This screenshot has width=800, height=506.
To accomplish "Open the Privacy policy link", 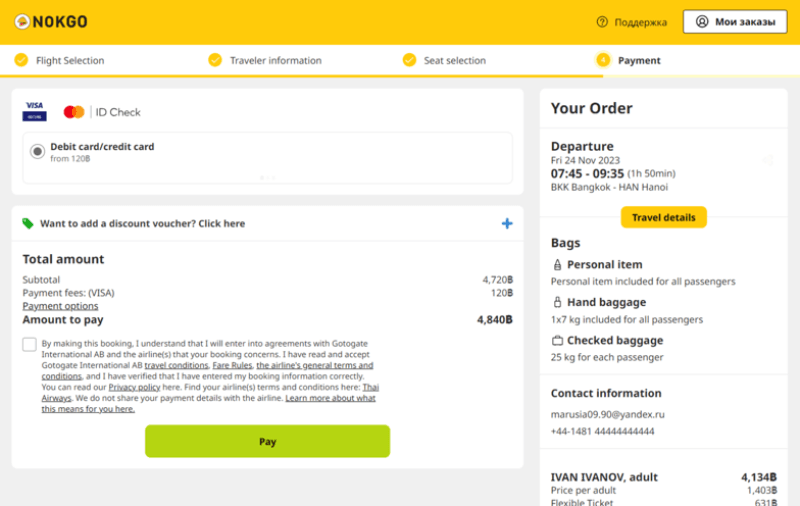I will tap(134, 387).
